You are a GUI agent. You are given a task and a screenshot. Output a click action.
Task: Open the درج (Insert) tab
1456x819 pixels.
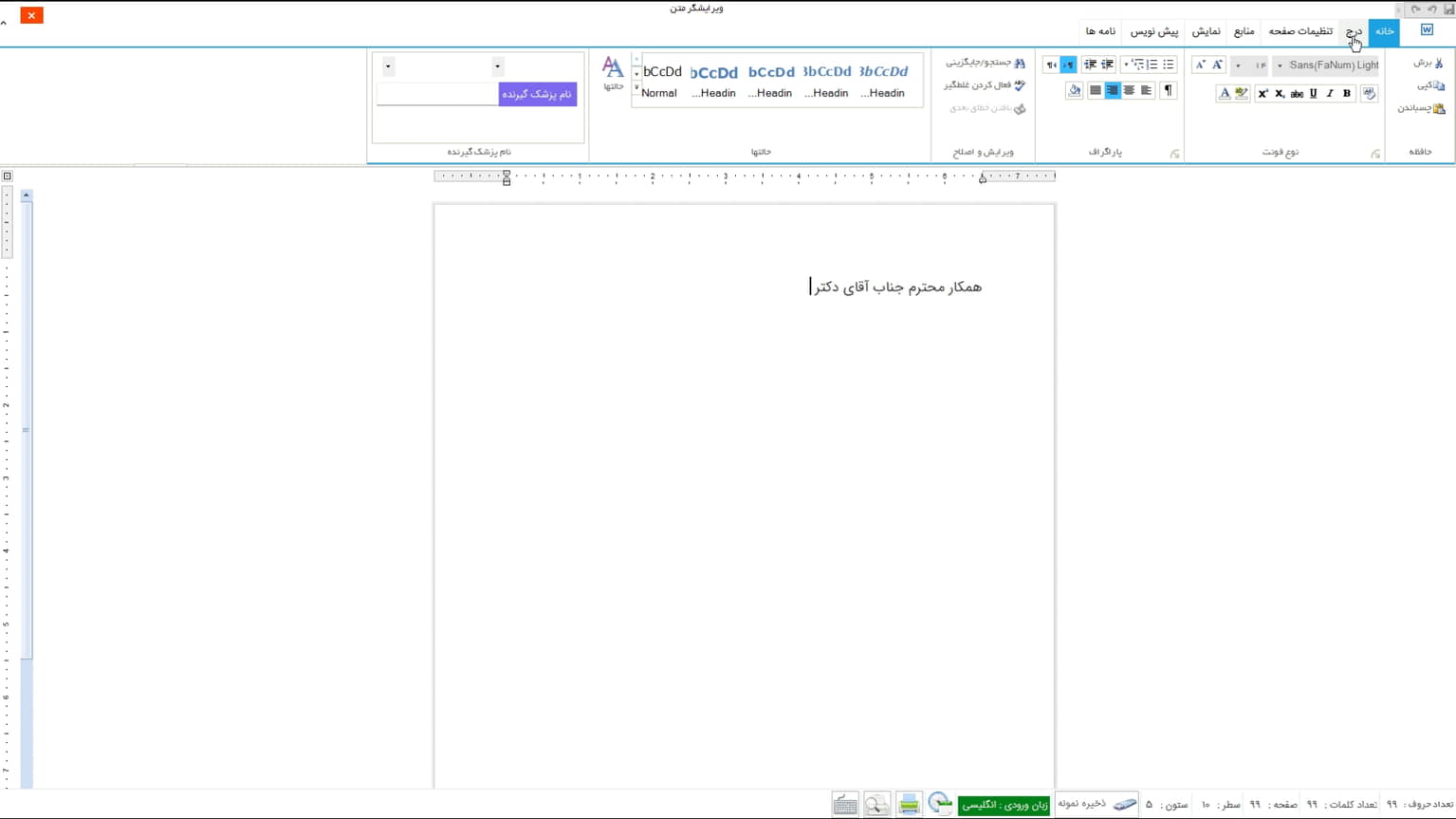[1353, 31]
